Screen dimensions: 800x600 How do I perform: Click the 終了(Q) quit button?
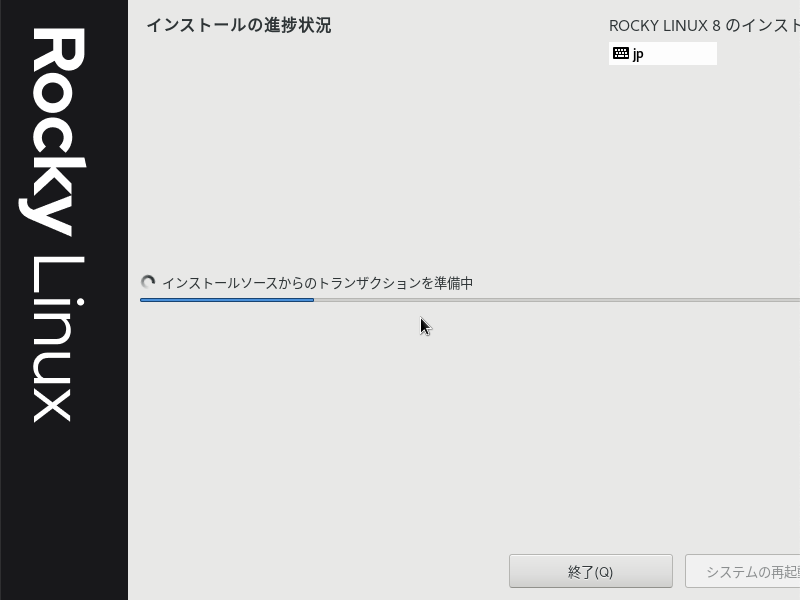[x=590, y=571]
